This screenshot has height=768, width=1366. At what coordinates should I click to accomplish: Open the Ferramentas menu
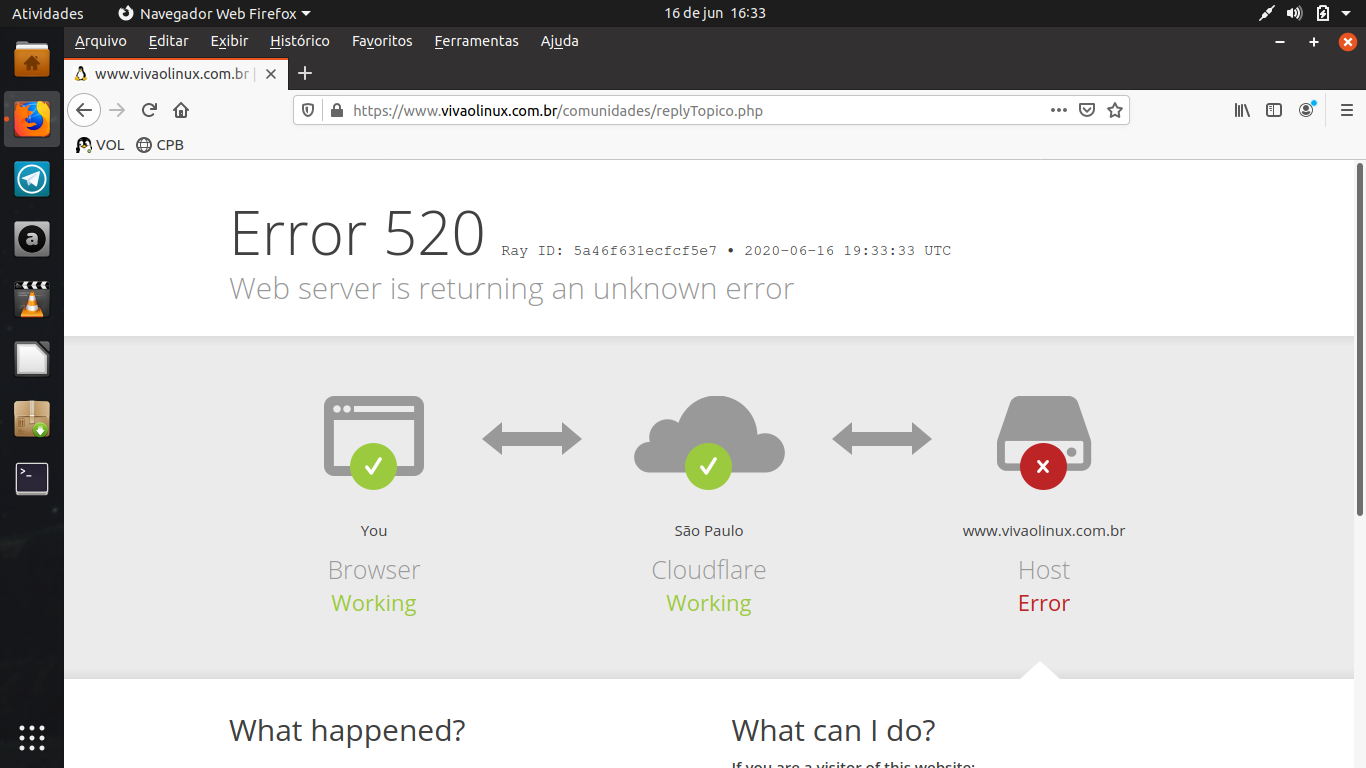click(476, 41)
